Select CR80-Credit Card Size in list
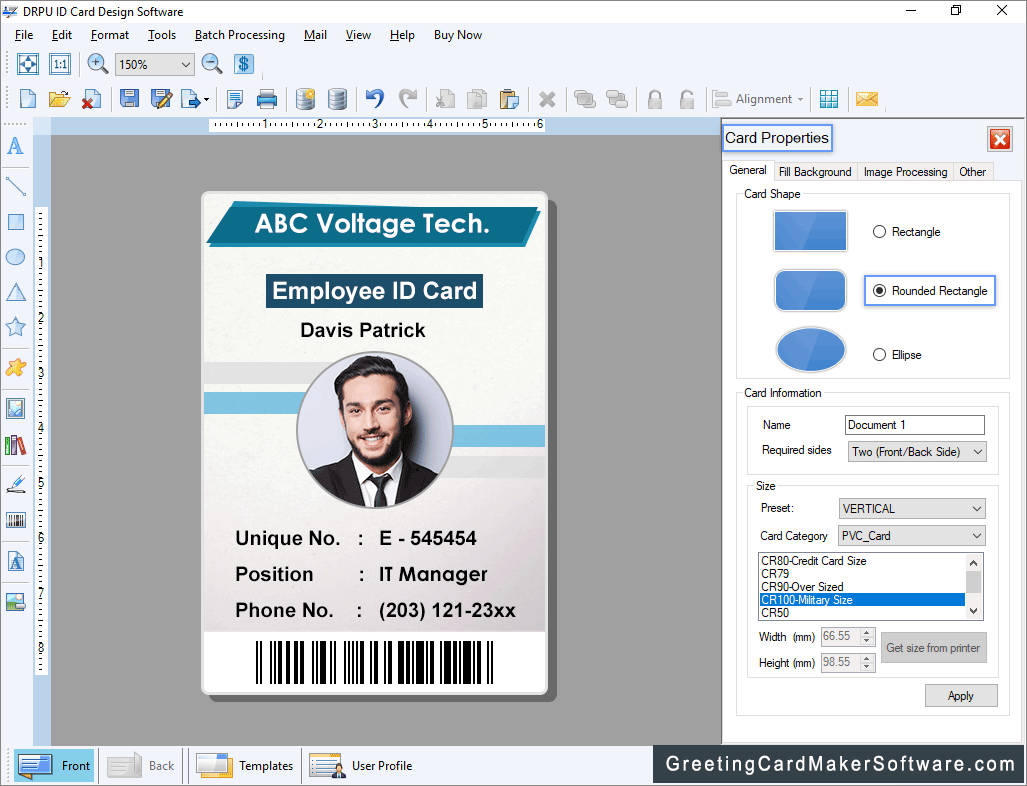 click(x=862, y=561)
